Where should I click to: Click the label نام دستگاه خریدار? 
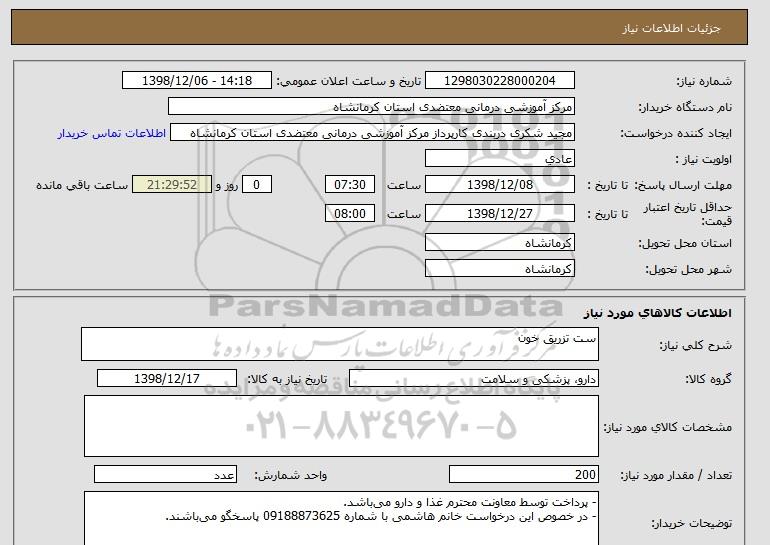(685, 107)
